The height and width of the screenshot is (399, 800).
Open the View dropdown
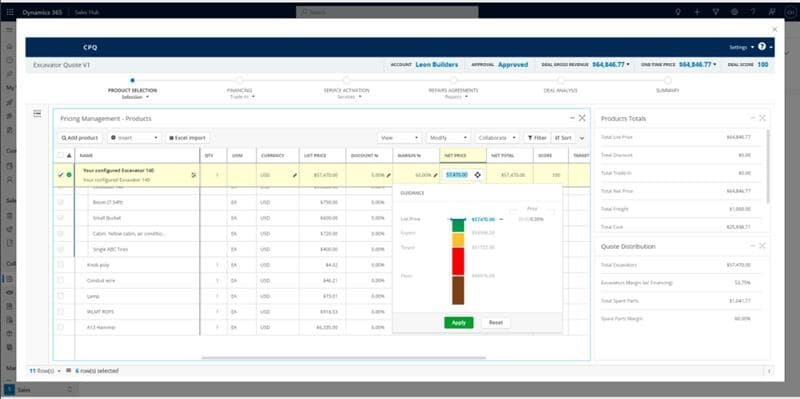click(399, 138)
